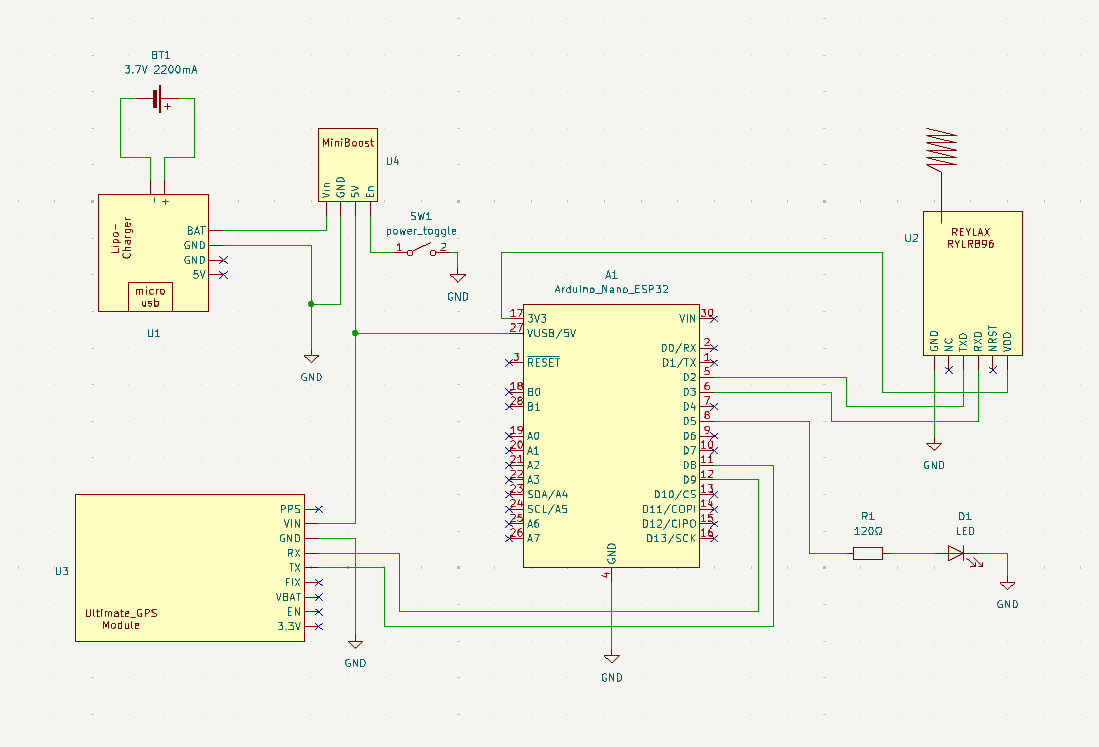The width and height of the screenshot is (1099, 747).
Task: Click the "REYLAX" module name
Action: tap(971, 232)
